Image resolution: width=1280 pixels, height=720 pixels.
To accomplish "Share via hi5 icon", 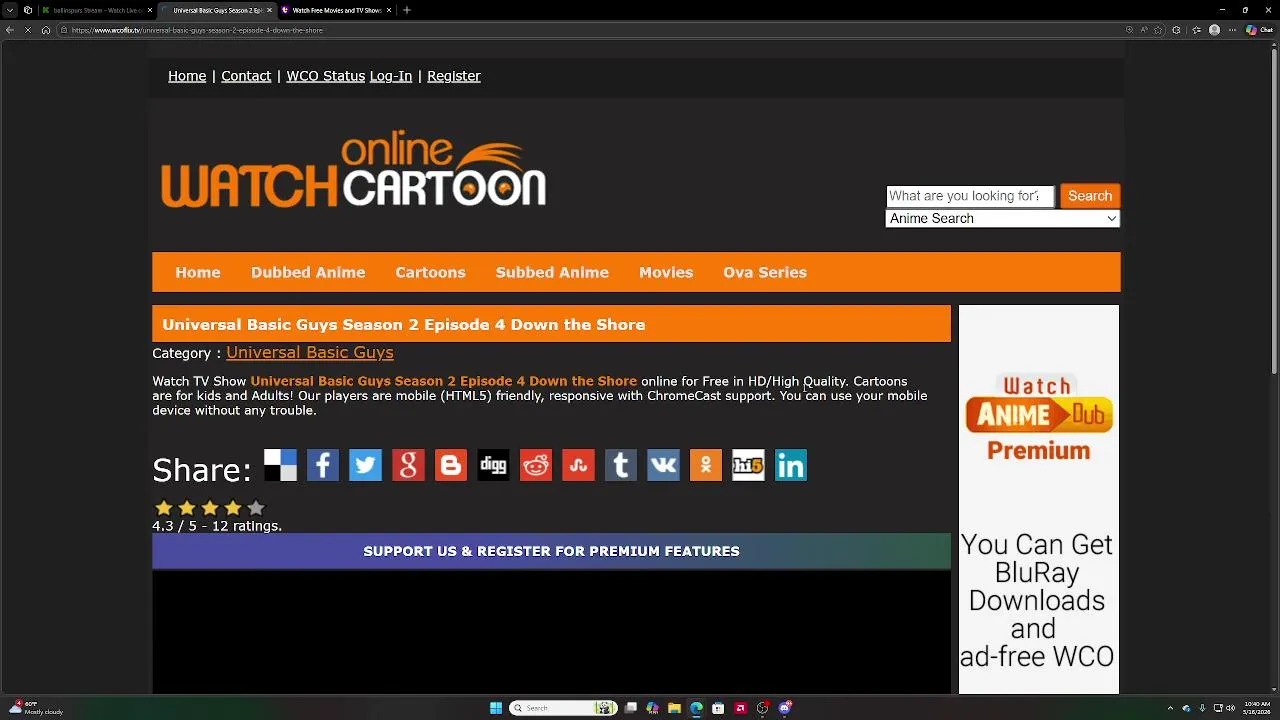I will (x=748, y=465).
